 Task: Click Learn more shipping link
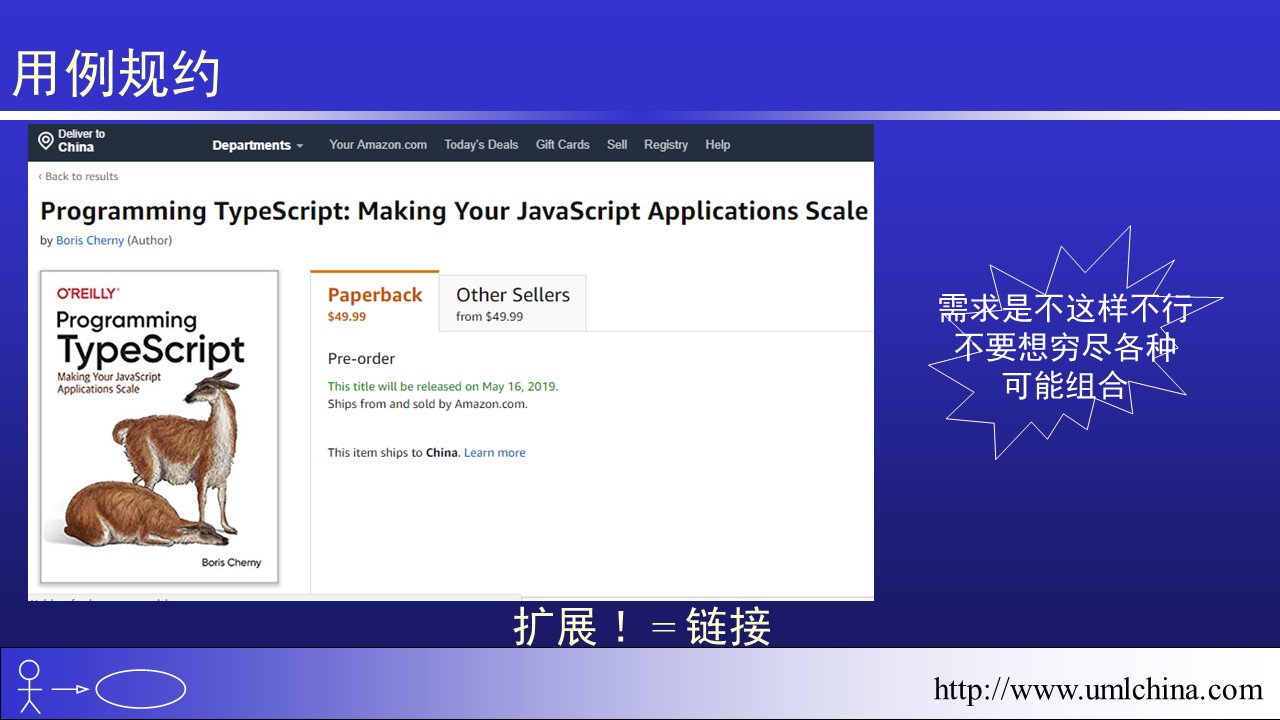coord(495,453)
